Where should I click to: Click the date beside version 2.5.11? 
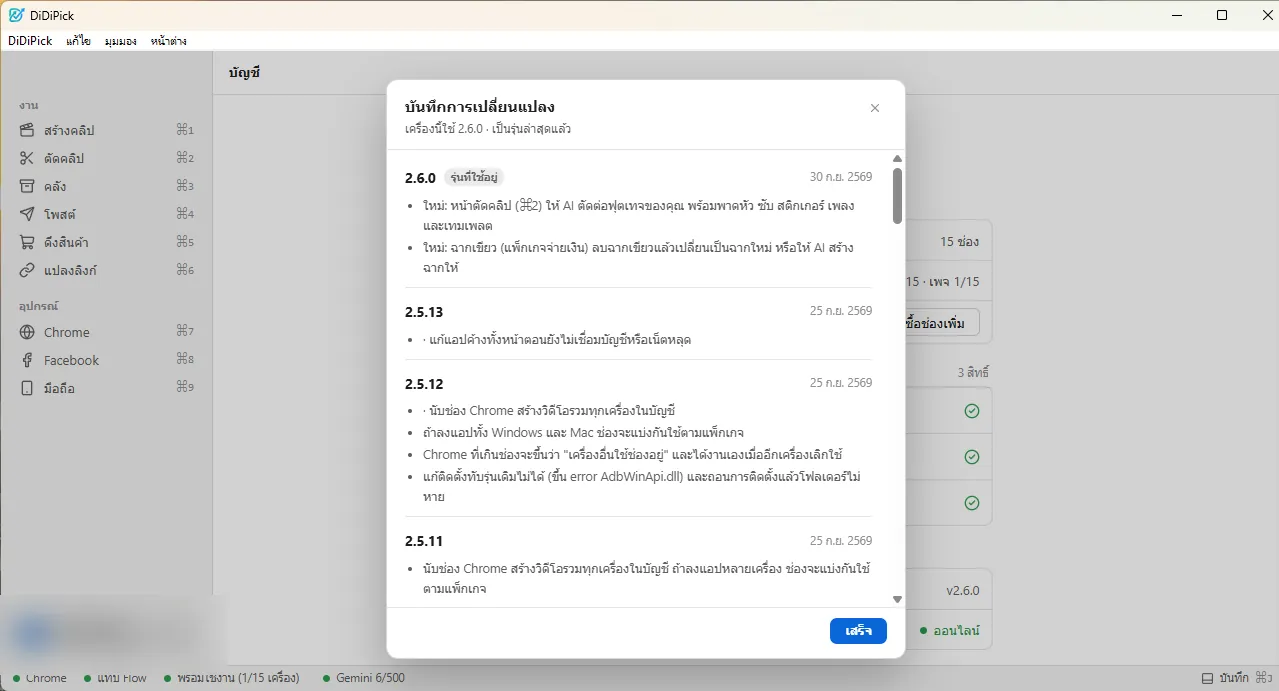[x=841, y=540]
